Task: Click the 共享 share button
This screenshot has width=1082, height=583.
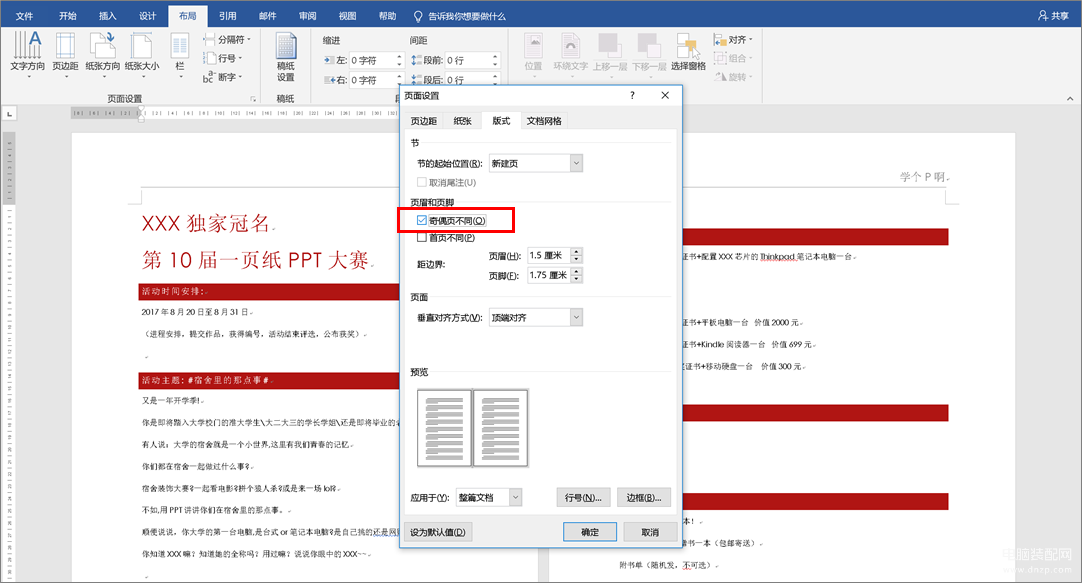Action: pos(1054,15)
